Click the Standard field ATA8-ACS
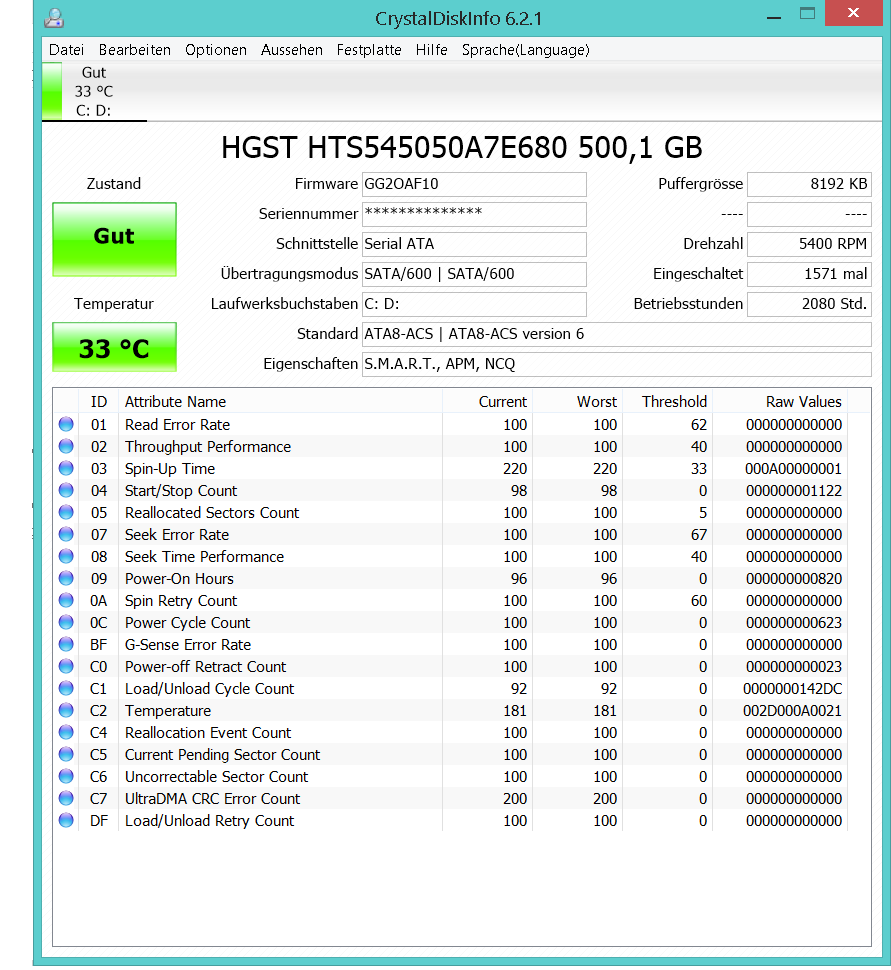 616,334
